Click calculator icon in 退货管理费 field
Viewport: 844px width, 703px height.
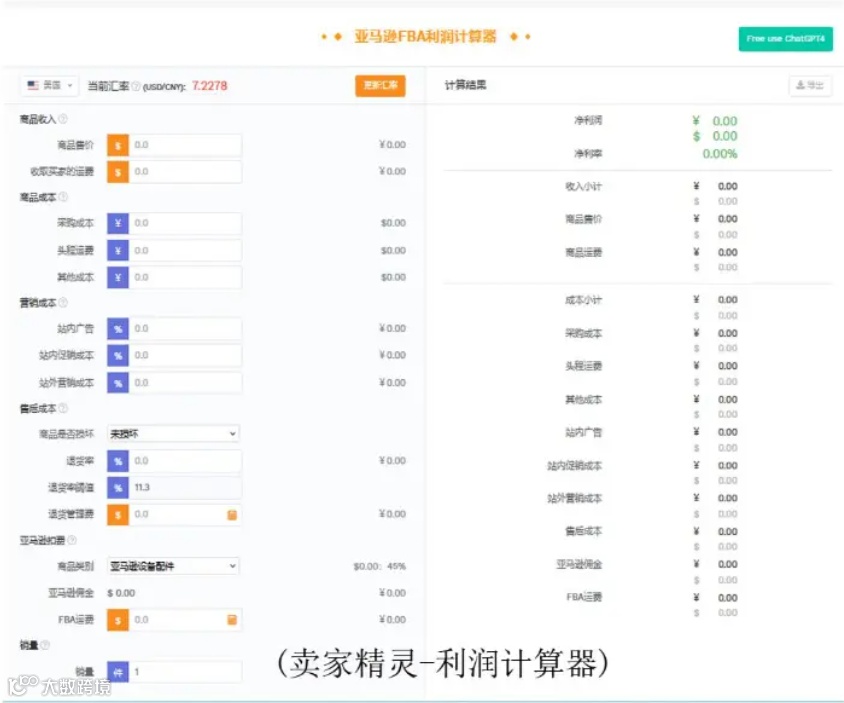coord(232,515)
